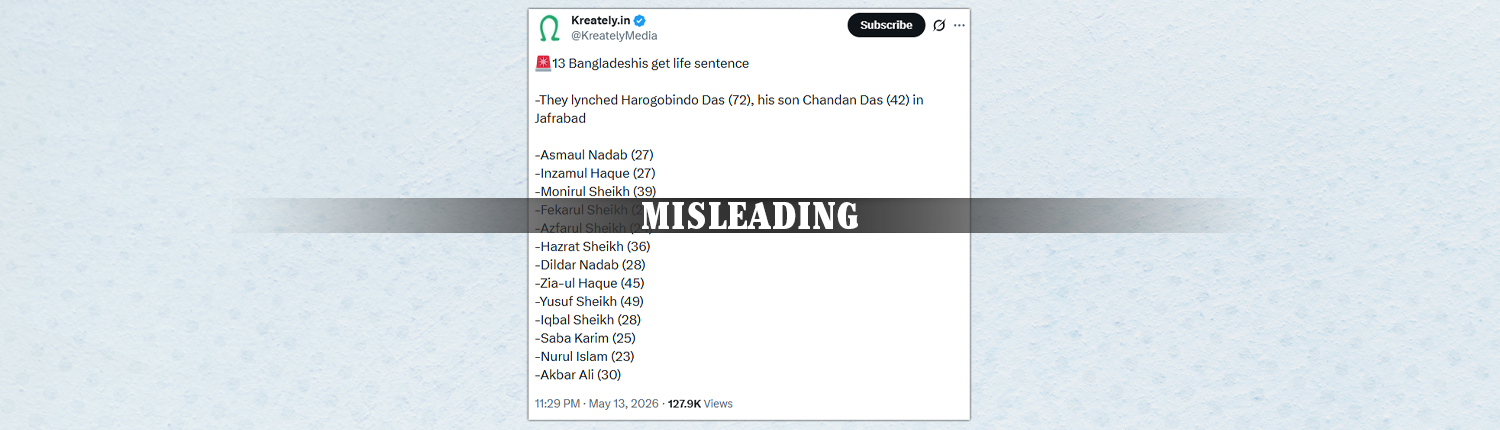
Task: Select the Yusuf Sheikh (49) line
Action: click(589, 301)
